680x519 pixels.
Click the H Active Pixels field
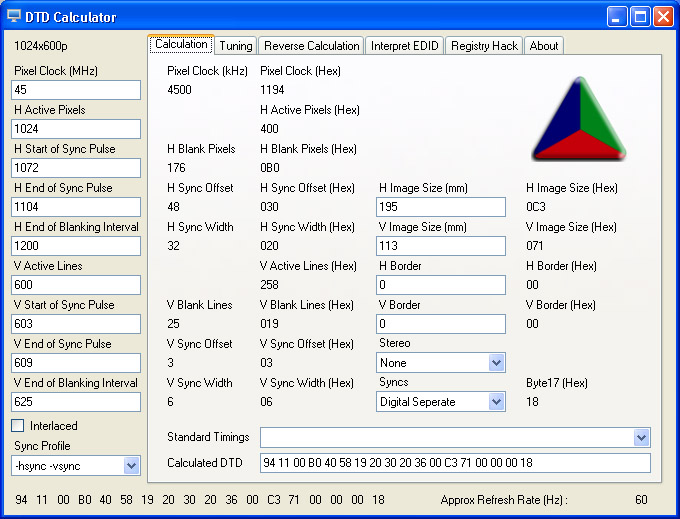(x=76, y=129)
